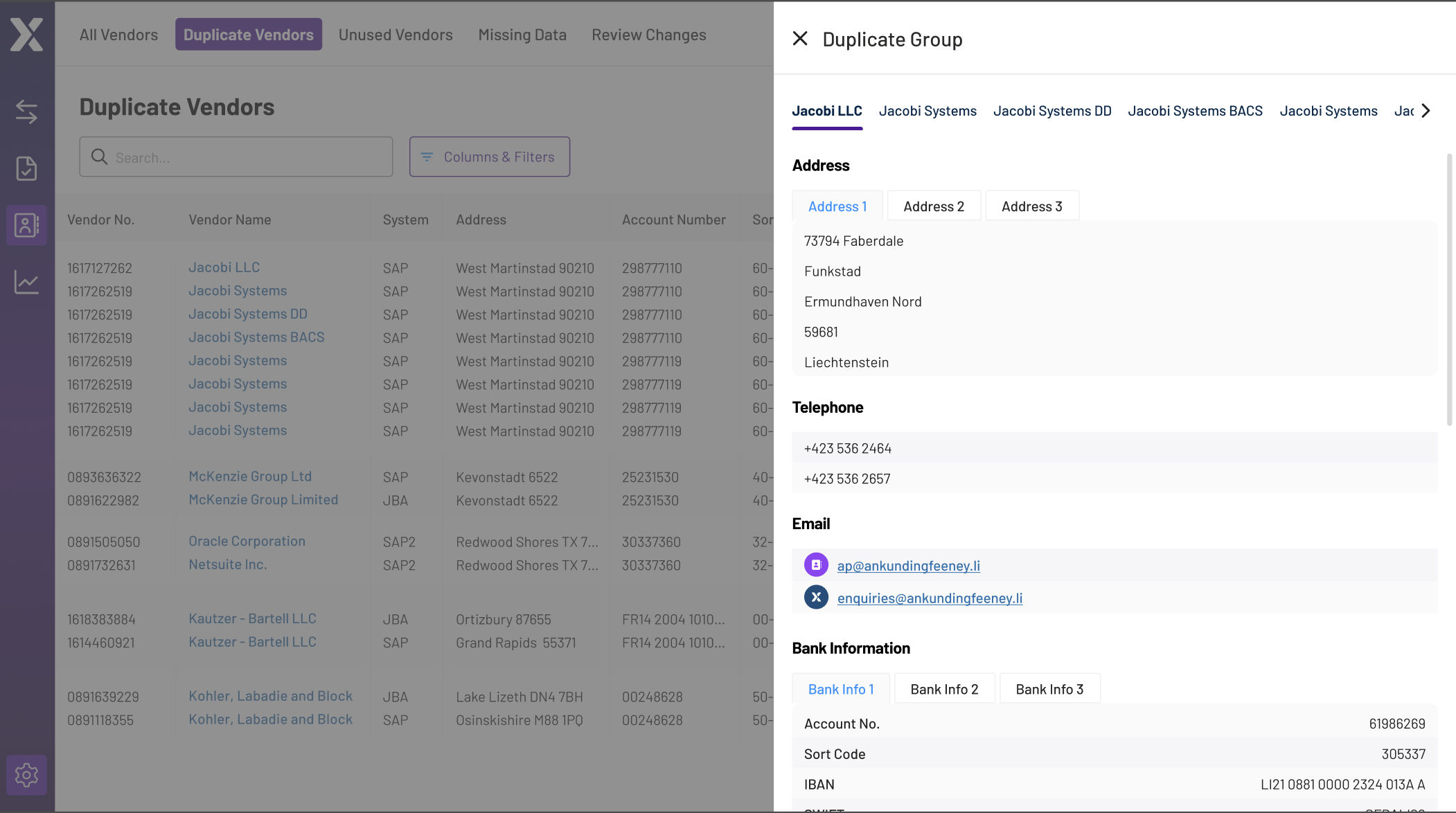Click blue X icon beside enquiries email
The image size is (1456, 813).
[x=816, y=597]
